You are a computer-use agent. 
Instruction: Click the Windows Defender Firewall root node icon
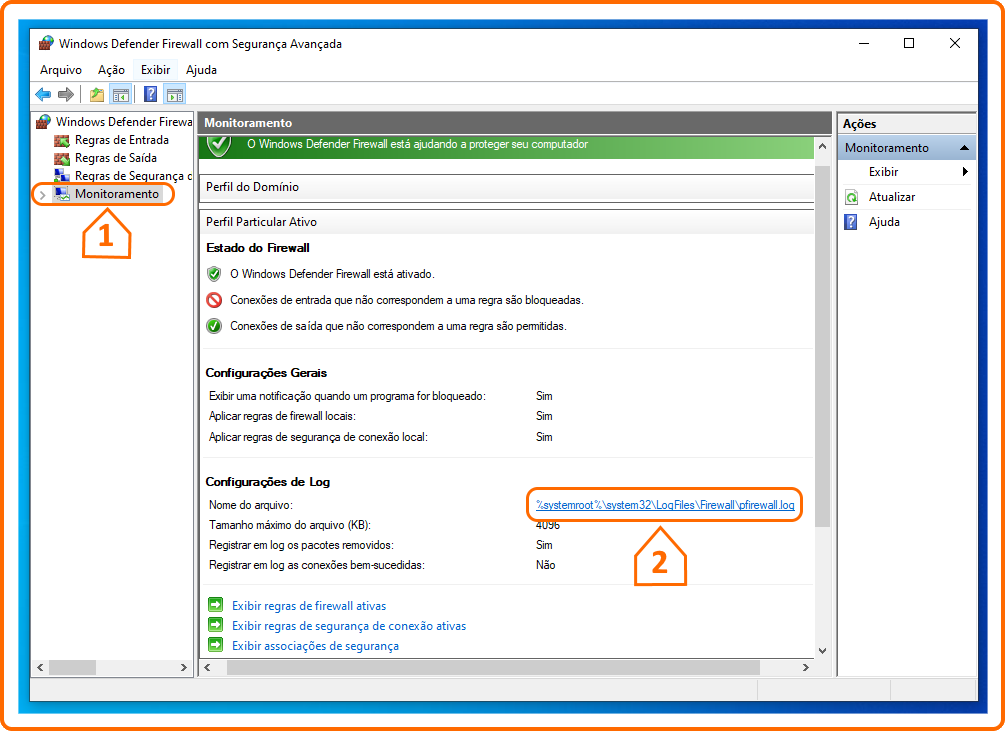coord(43,122)
